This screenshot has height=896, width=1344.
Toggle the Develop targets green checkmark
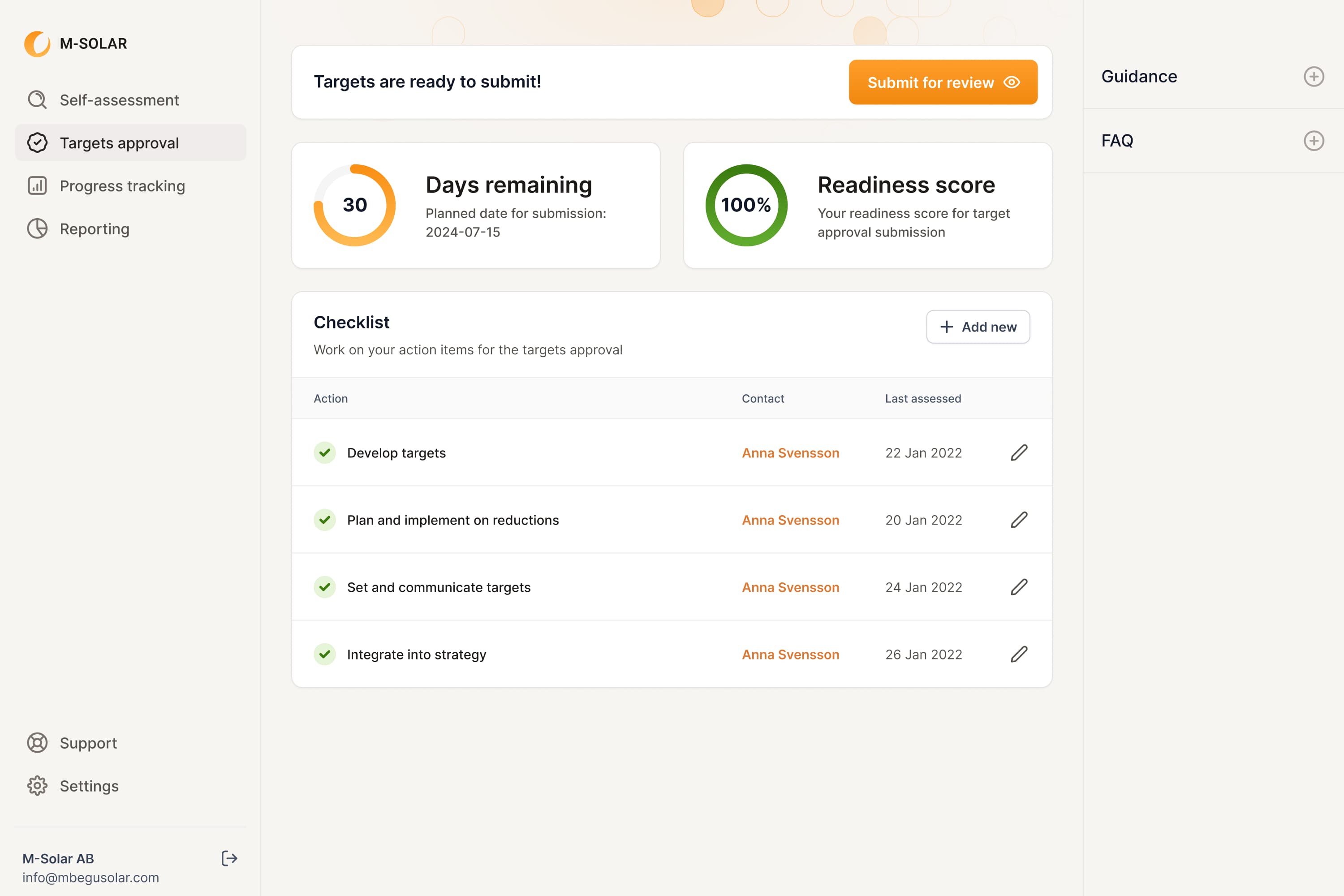[324, 452]
